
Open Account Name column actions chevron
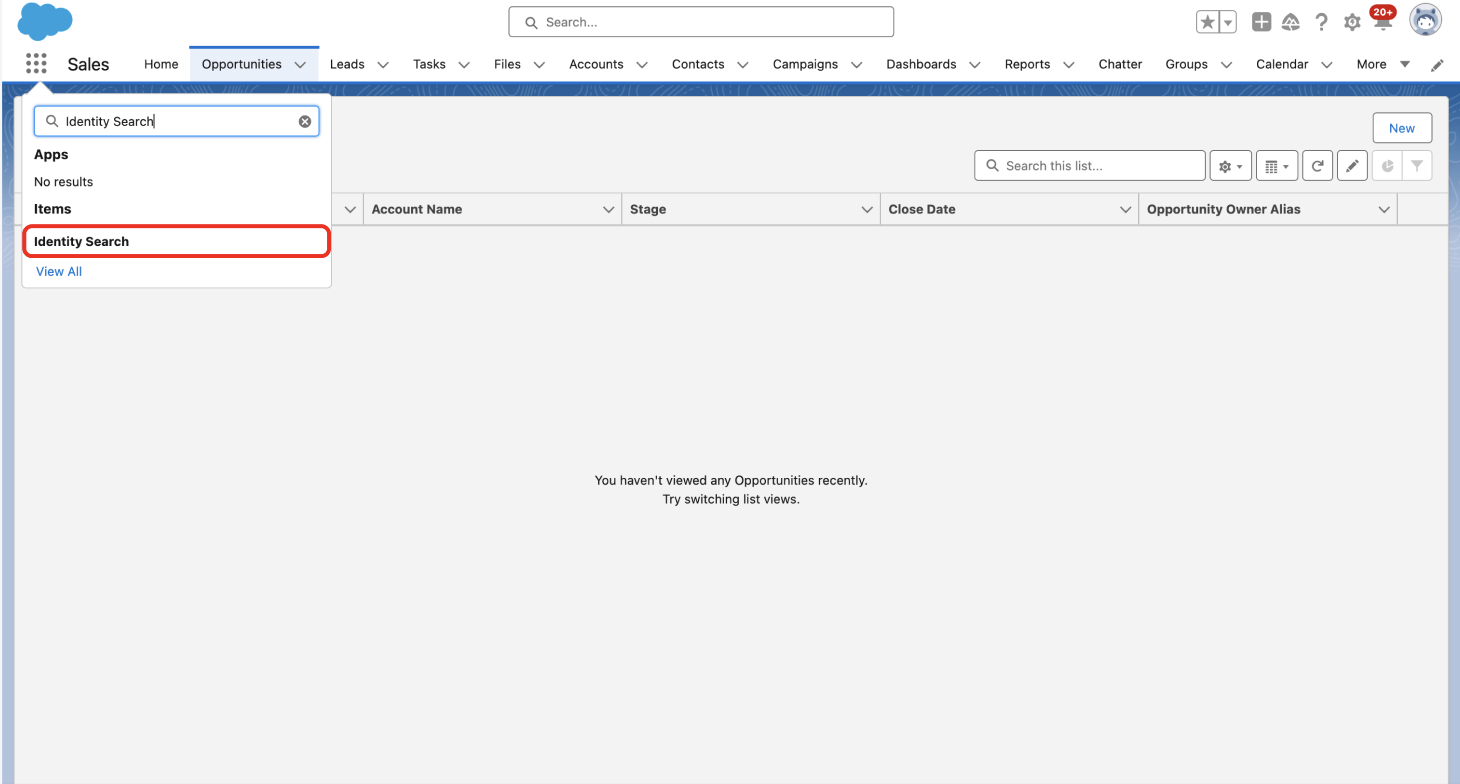tap(609, 210)
